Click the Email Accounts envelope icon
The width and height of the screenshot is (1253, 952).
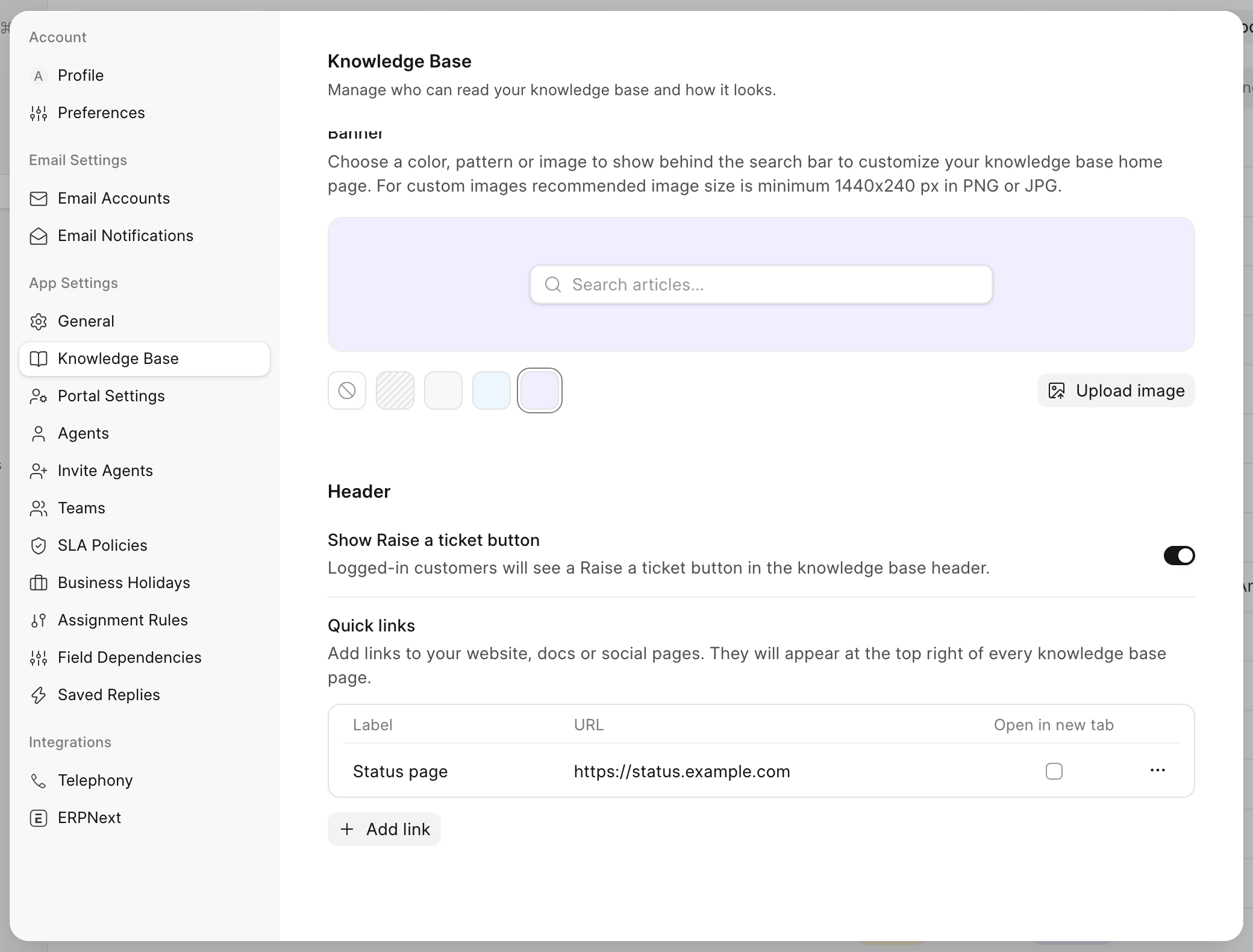(x=39, y=199)
